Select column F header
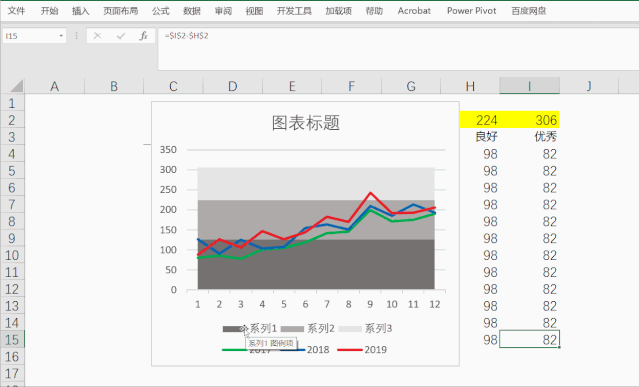The height and width of the screenshot is (387, 639). pos(351,86)
